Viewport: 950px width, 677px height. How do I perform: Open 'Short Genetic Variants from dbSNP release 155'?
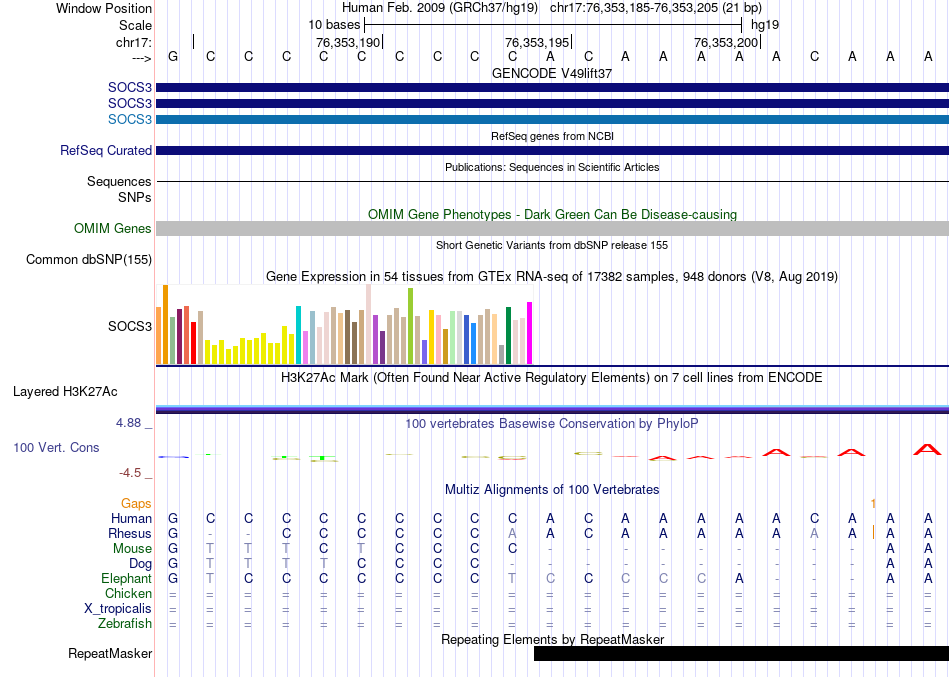pos(552,245)
